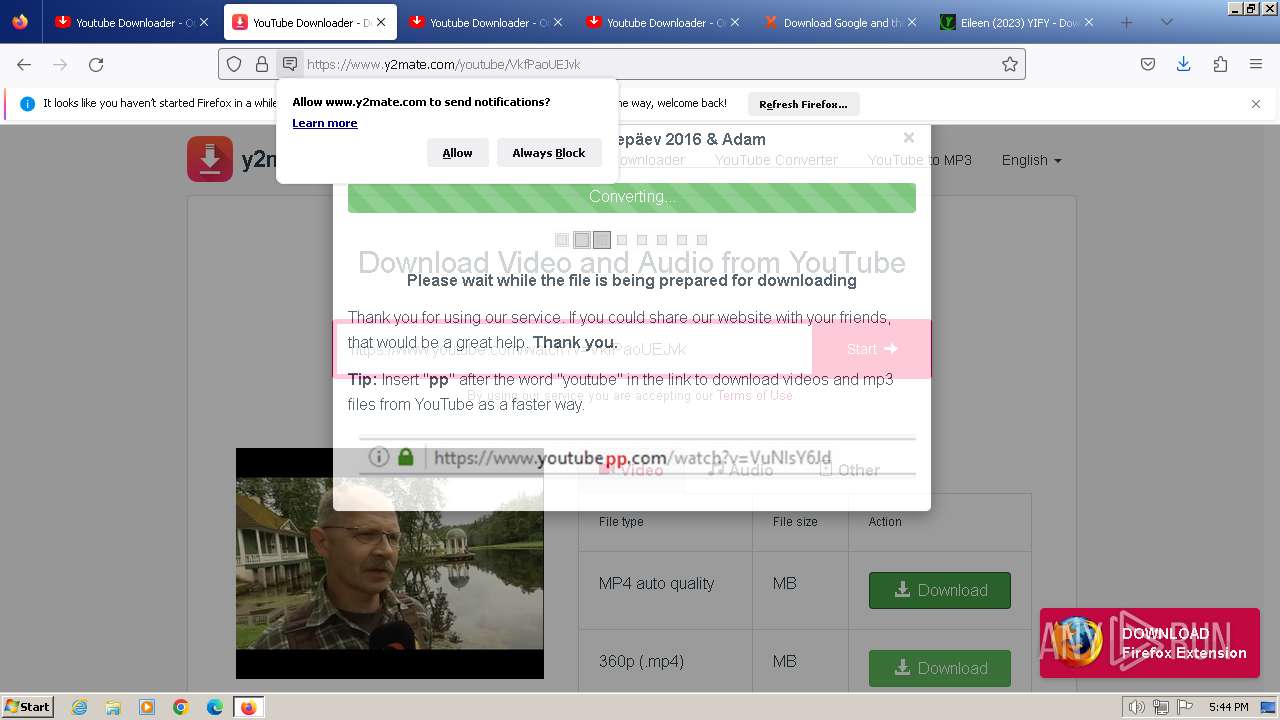Screen dimensions: 1280x720
Task: Open the Windows Start menu
Action: (x=28, y=706)
